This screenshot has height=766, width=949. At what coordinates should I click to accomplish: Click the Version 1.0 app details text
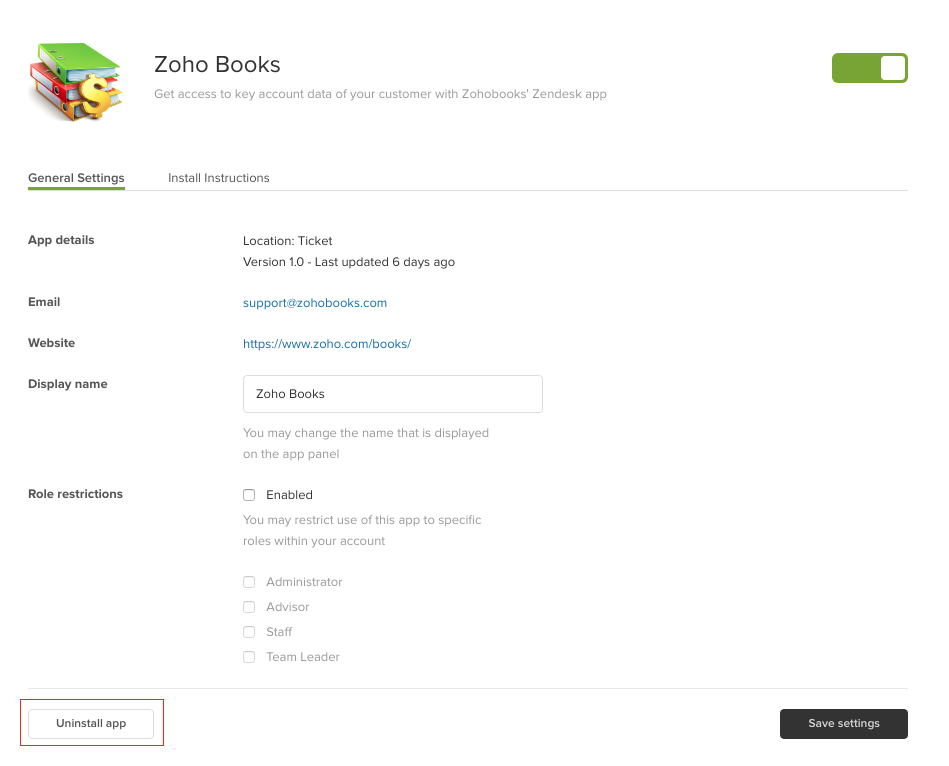point(349,262)
